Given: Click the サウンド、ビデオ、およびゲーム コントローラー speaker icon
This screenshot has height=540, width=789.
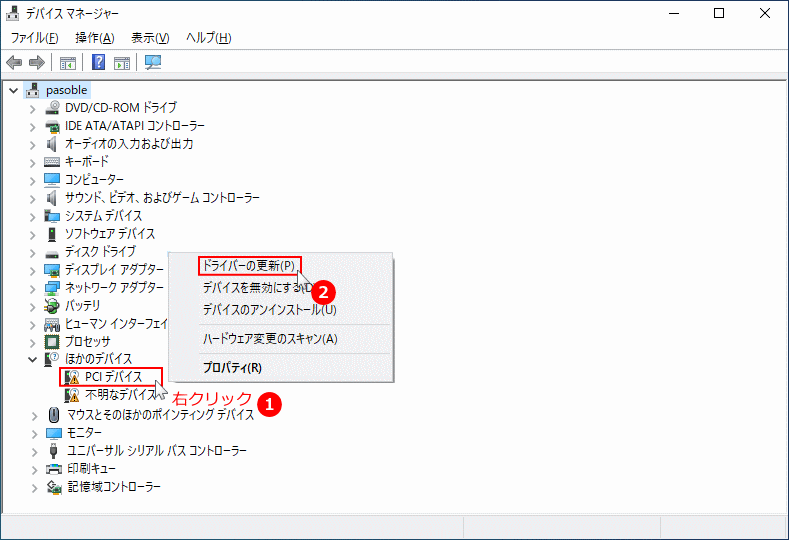Looking at the screenshot, I should tap(52, 198).
